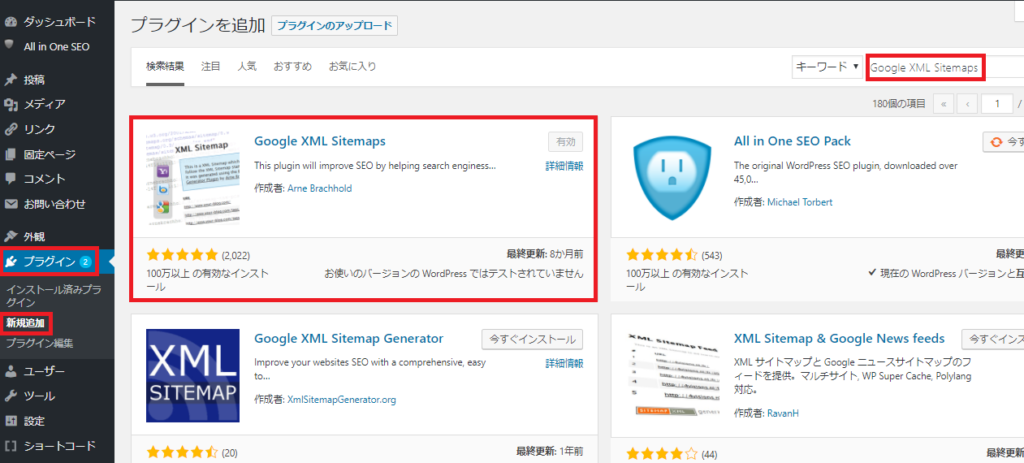Focus the plugin search field

(x=945, y=68)
